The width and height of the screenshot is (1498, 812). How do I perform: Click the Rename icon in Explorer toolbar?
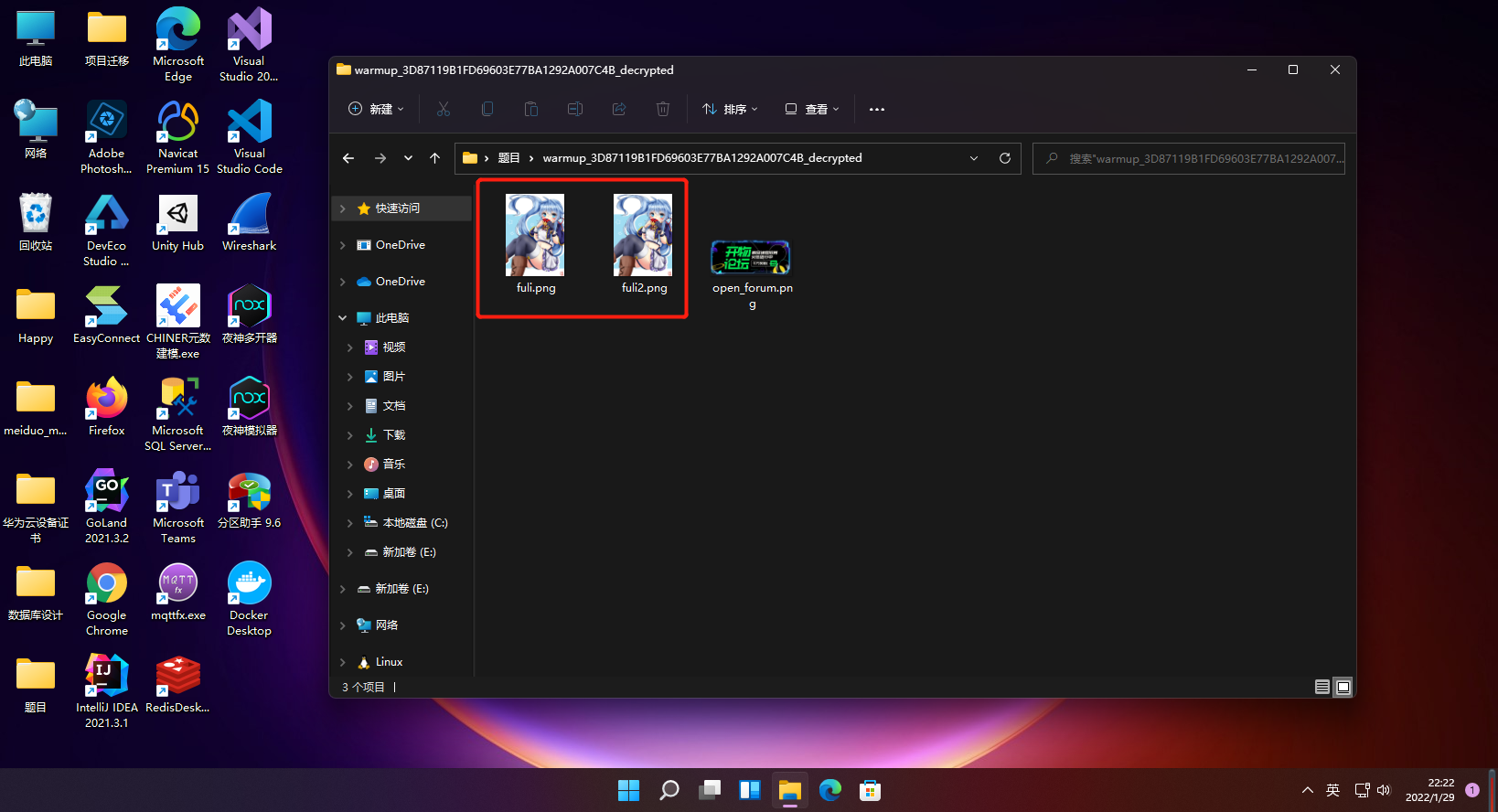pyautogui.click(x=575, y=109)
